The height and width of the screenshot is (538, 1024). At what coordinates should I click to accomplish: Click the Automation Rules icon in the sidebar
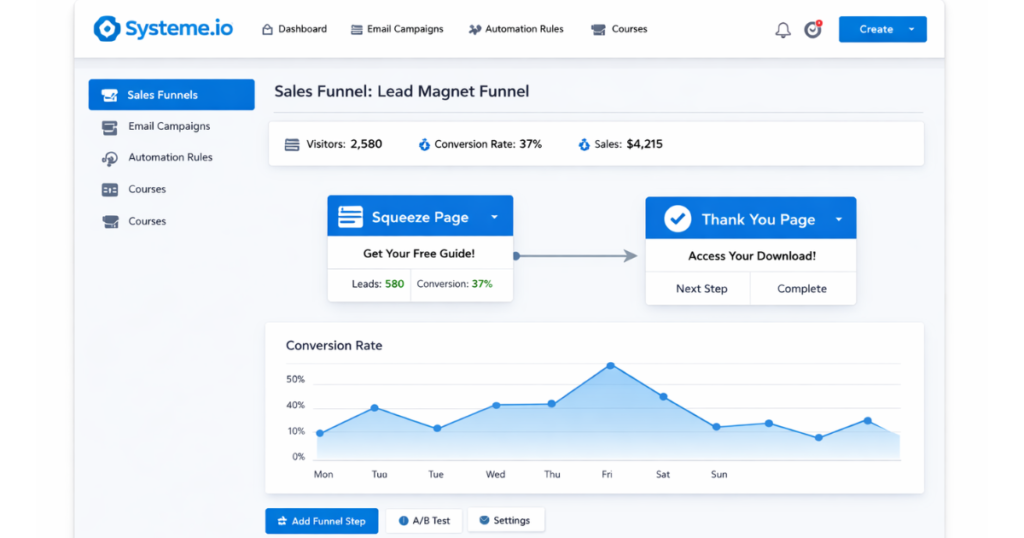pos(109,158)
